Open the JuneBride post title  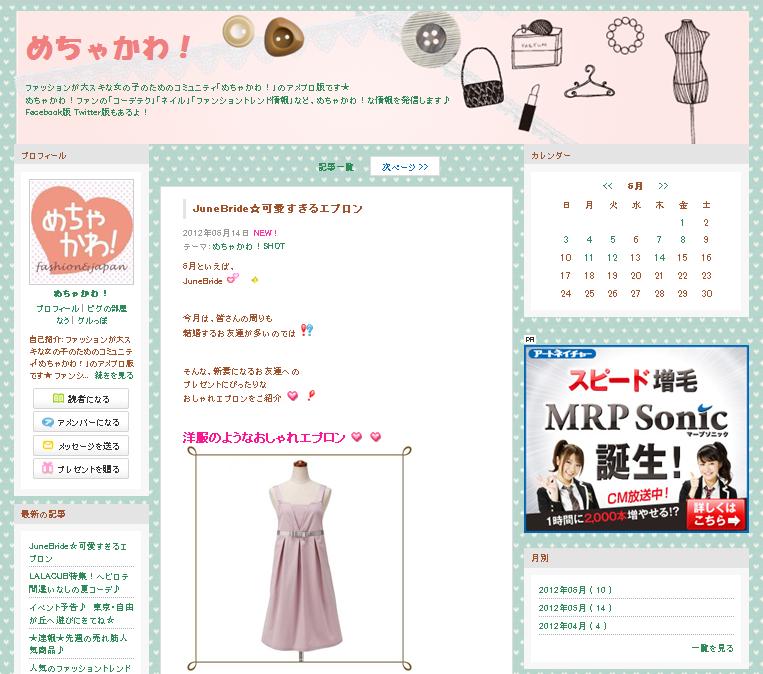[x=278, y=209]
